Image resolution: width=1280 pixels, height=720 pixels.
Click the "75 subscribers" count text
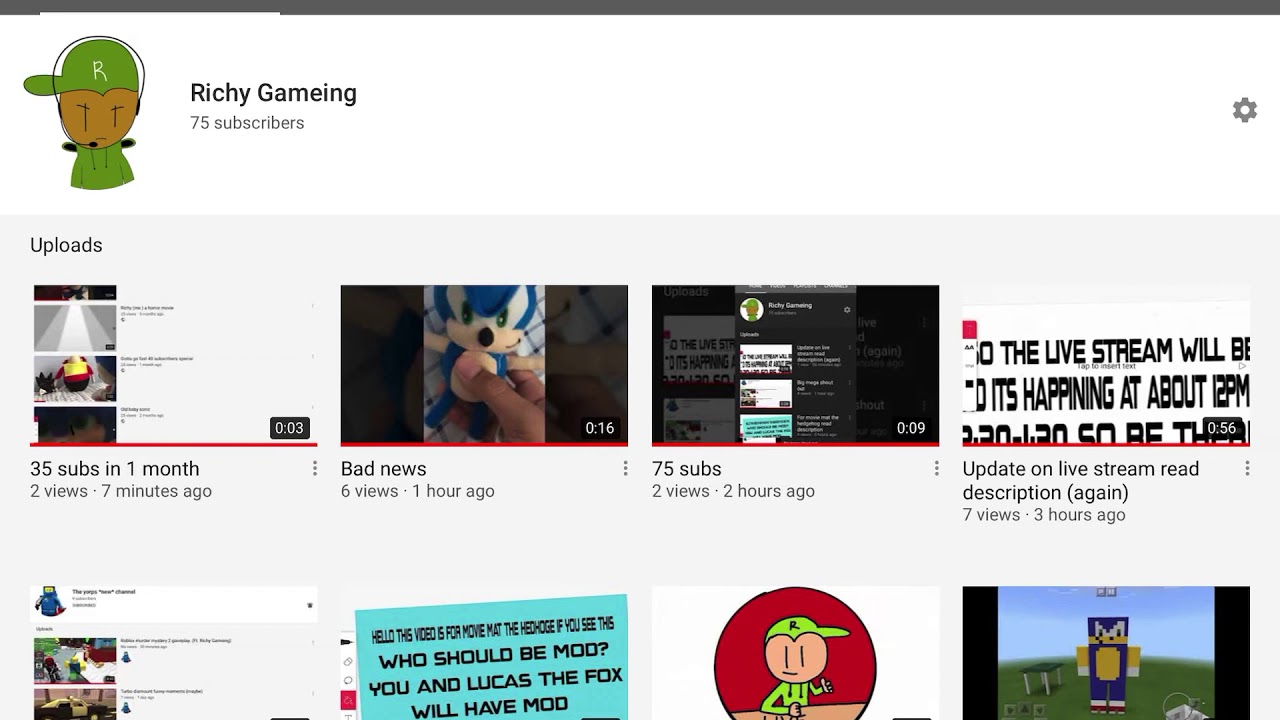(x=247, y=123)
